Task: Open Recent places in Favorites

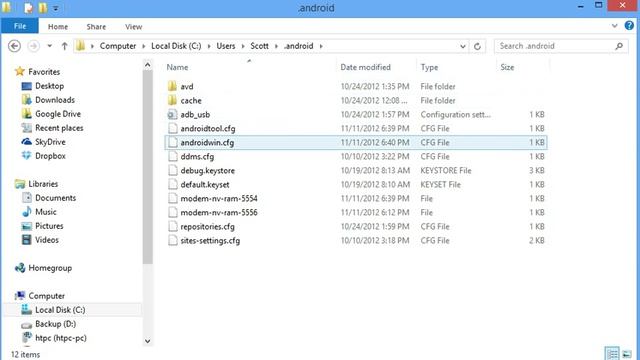Action: 59,128
